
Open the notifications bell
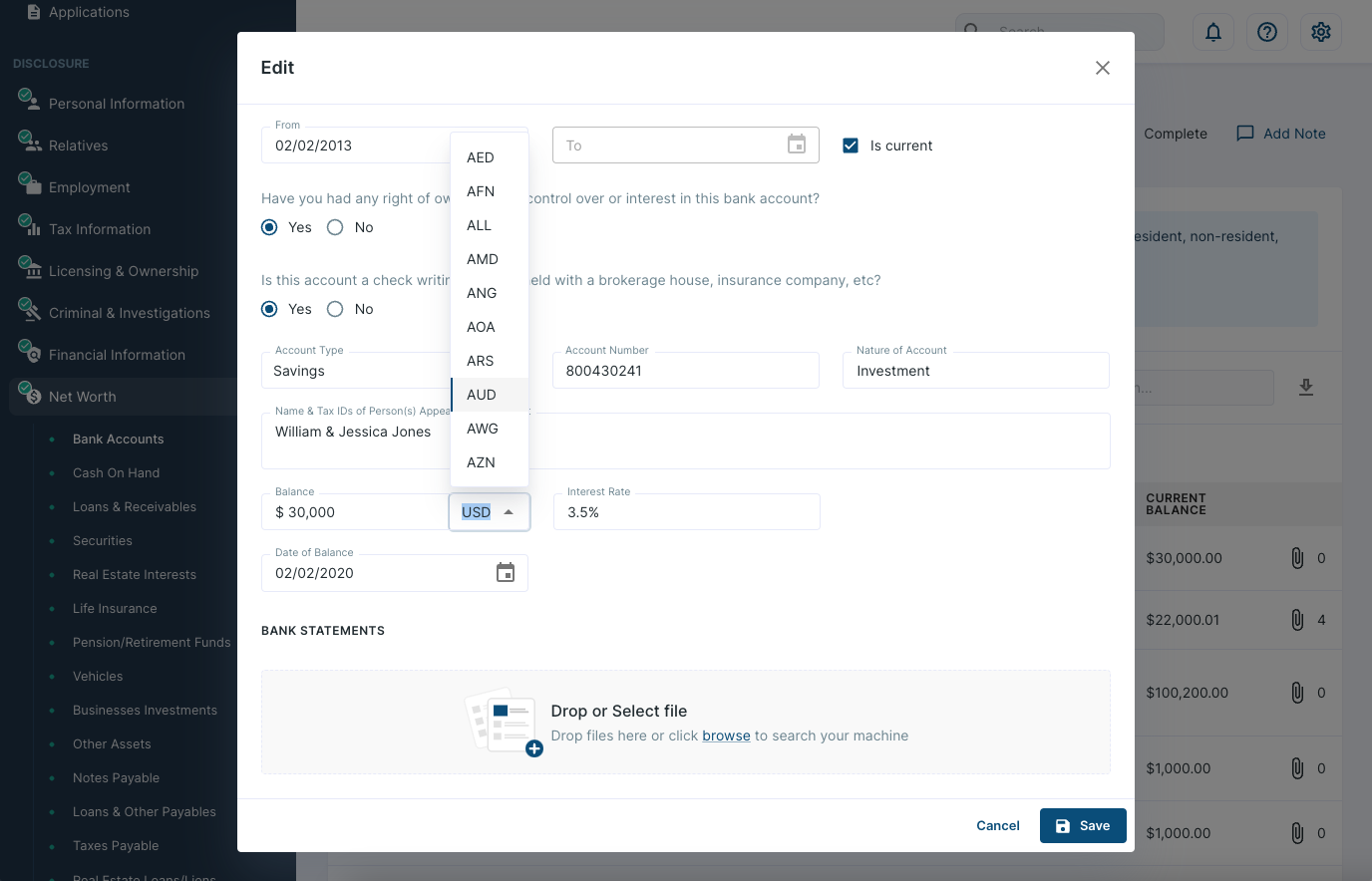pyautogui.click(x=1212, y=32)
